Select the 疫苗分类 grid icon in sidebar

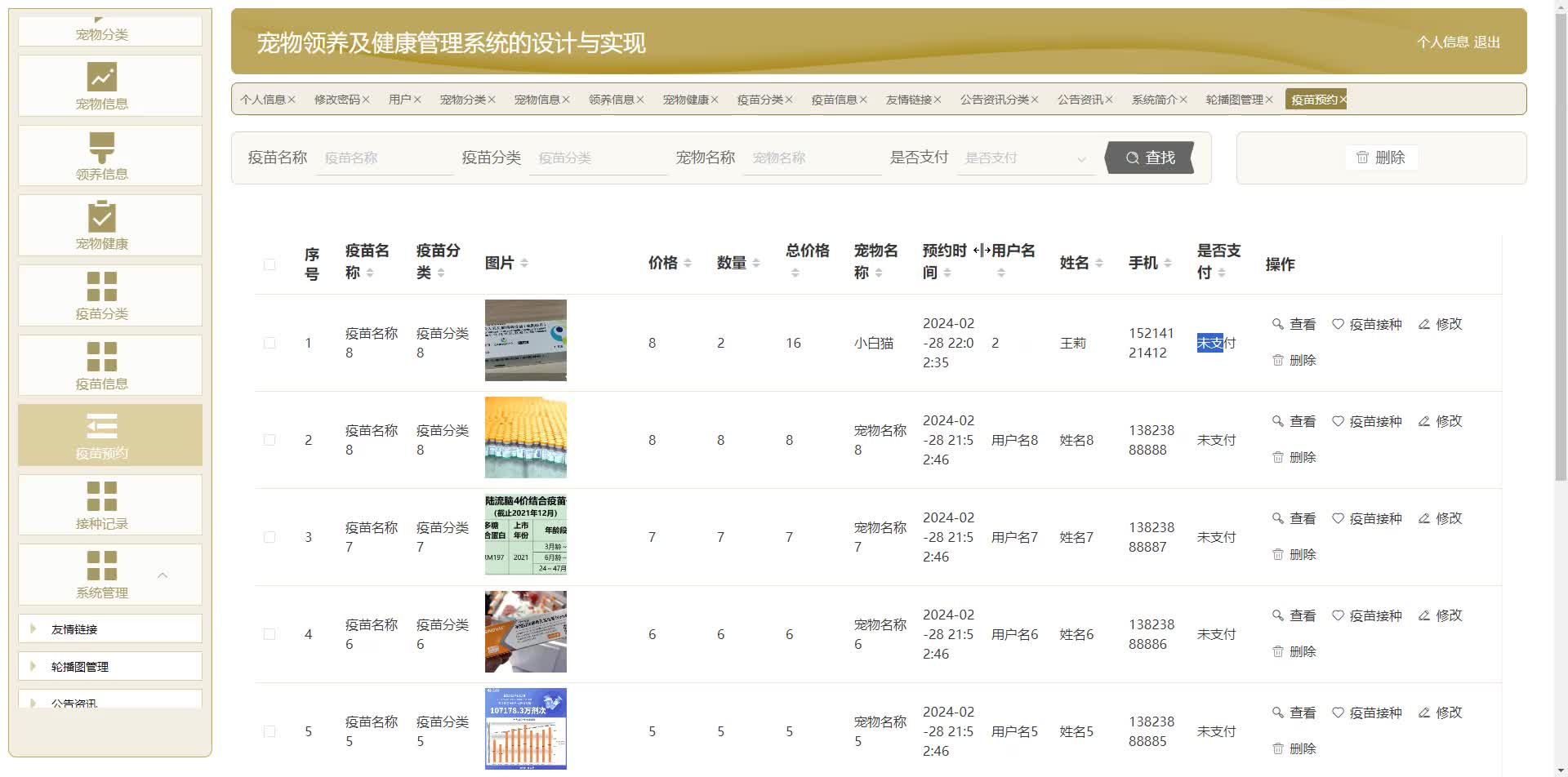click(x=102, y=287)
